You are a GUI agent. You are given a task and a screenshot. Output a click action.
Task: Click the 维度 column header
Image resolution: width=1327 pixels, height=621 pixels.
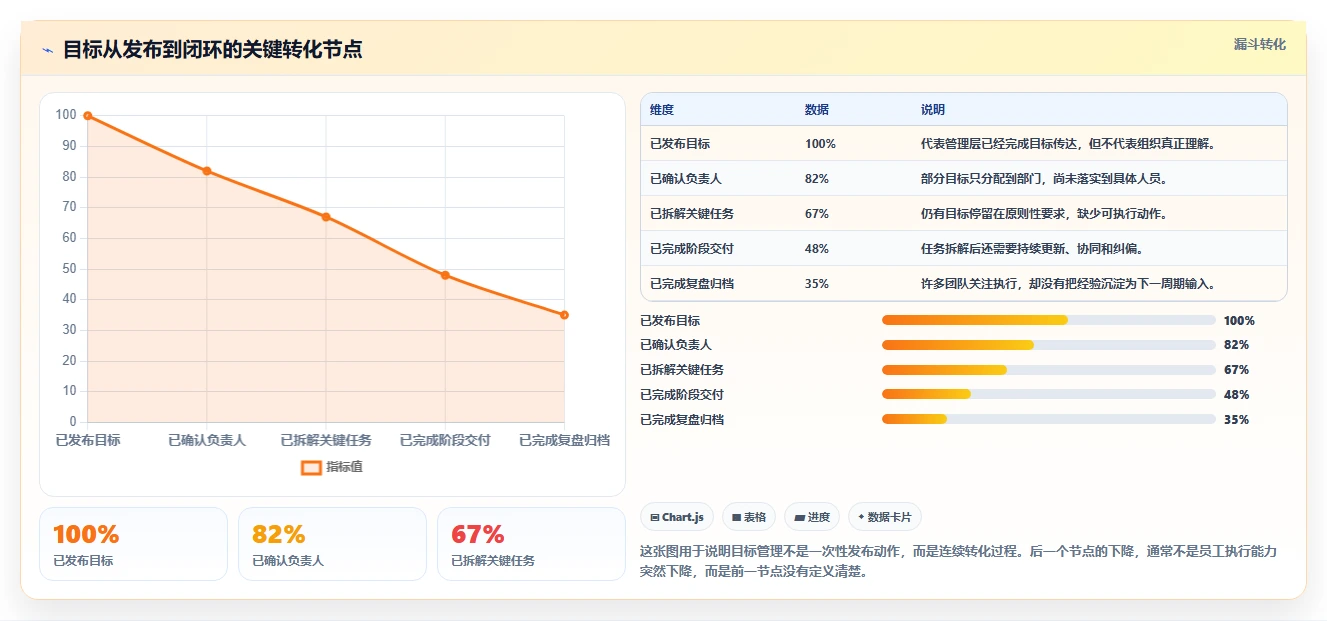[662, 110]
